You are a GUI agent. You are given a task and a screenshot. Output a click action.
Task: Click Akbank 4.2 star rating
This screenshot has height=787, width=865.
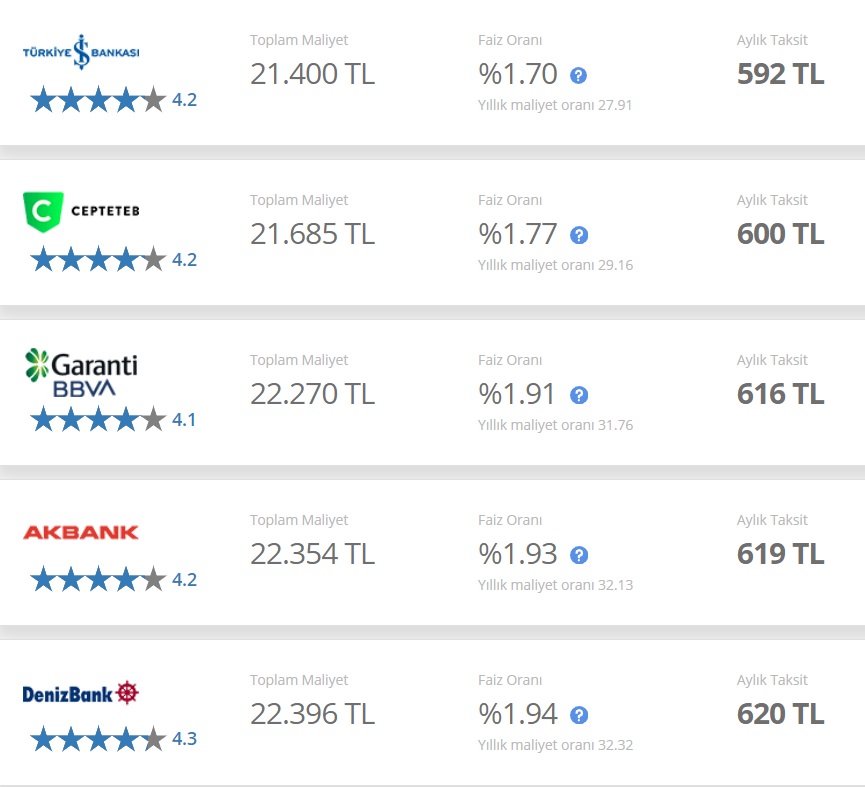pos(114,580)
